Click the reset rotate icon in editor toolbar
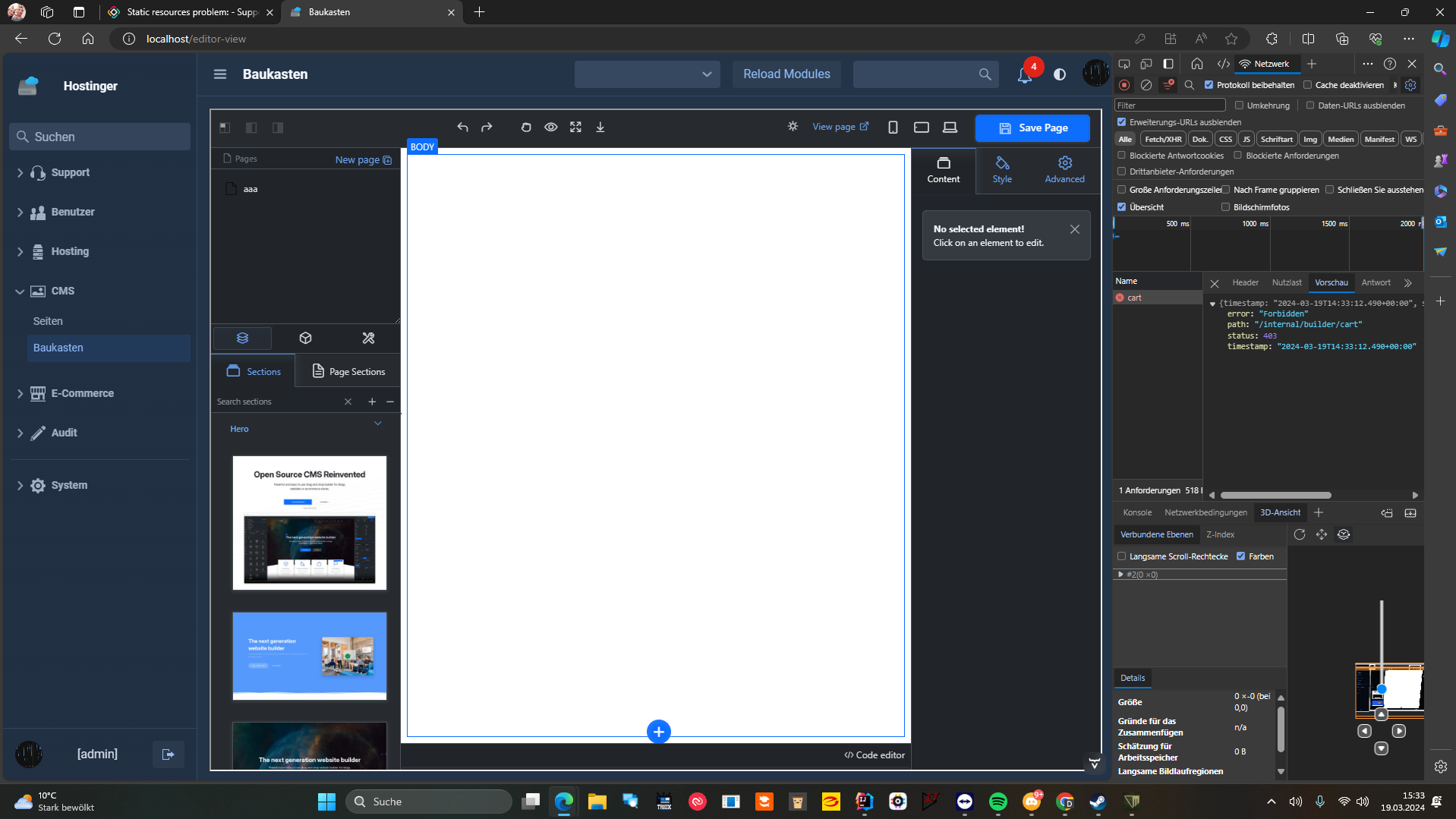 526,128
